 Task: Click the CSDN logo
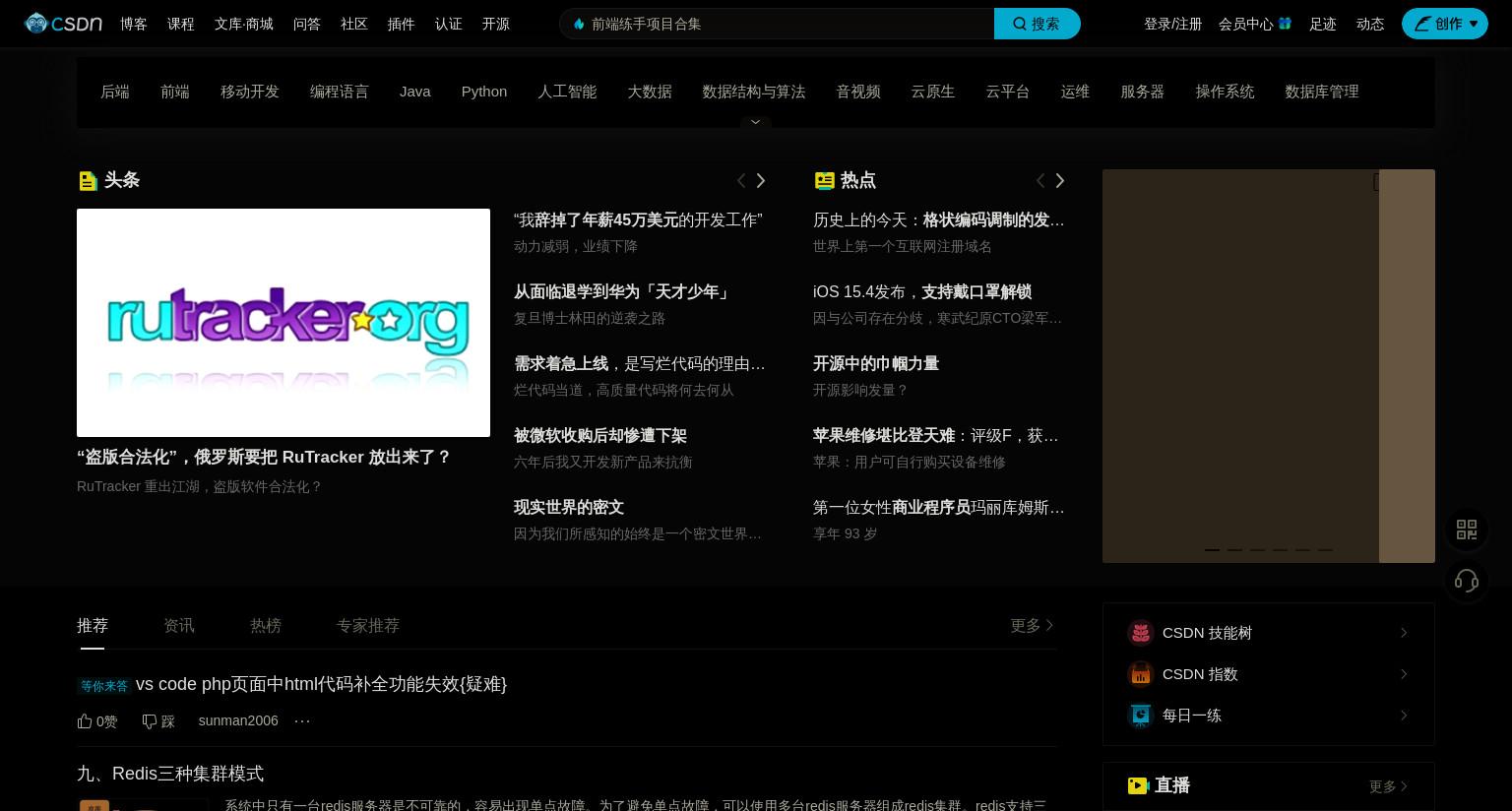pyautogui.click(x=63, y=23)
